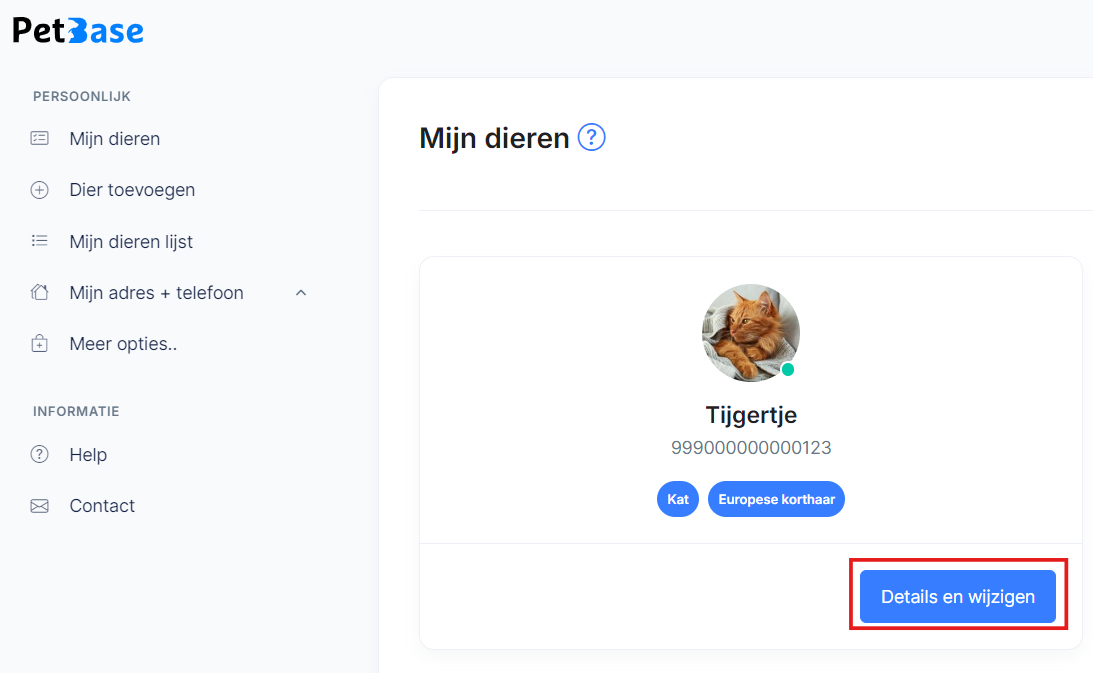Screen dimensions: 1093x673
Task: Click the plus circle icon for Dier toevoegen
Action: click(40, 190)
